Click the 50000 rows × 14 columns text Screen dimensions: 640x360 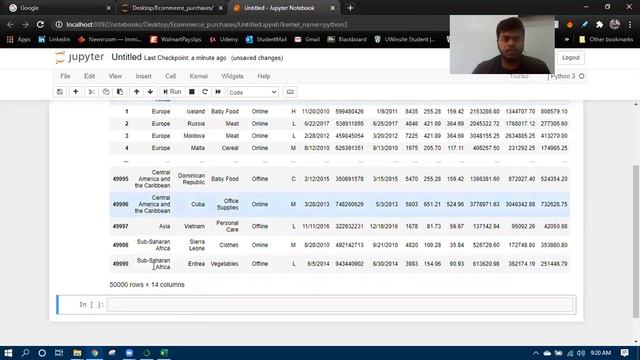click(x=147, y=284)
